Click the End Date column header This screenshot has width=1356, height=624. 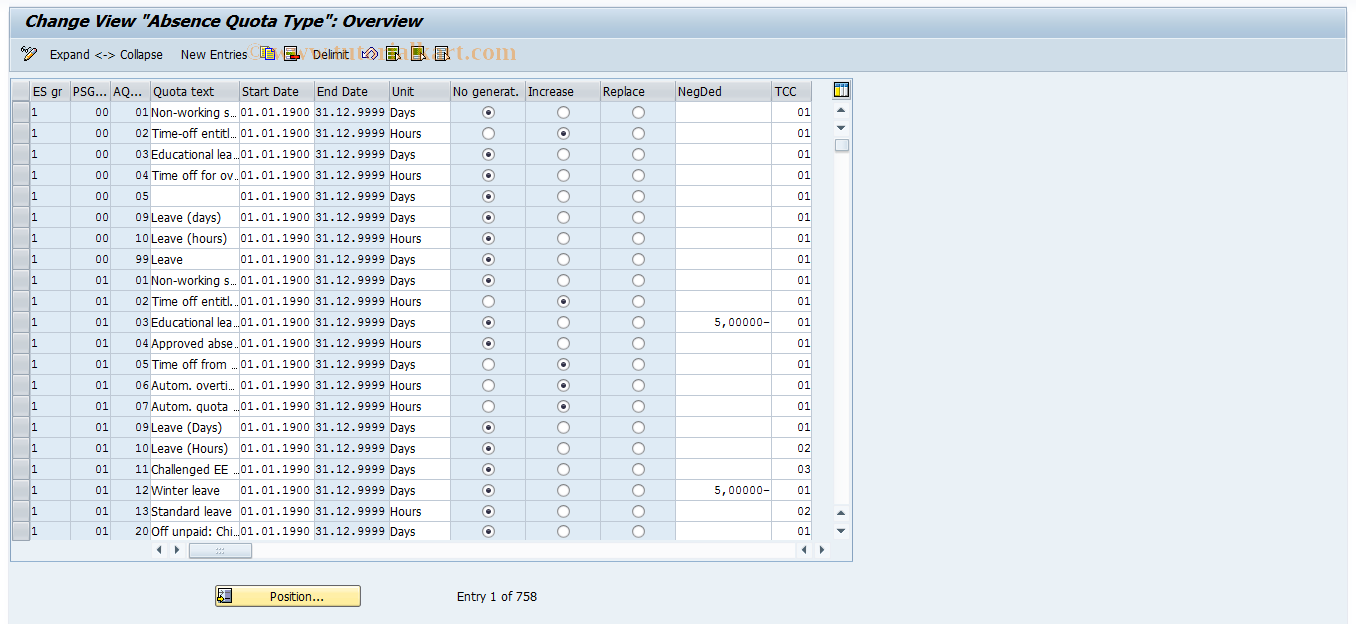coord(352,91)
